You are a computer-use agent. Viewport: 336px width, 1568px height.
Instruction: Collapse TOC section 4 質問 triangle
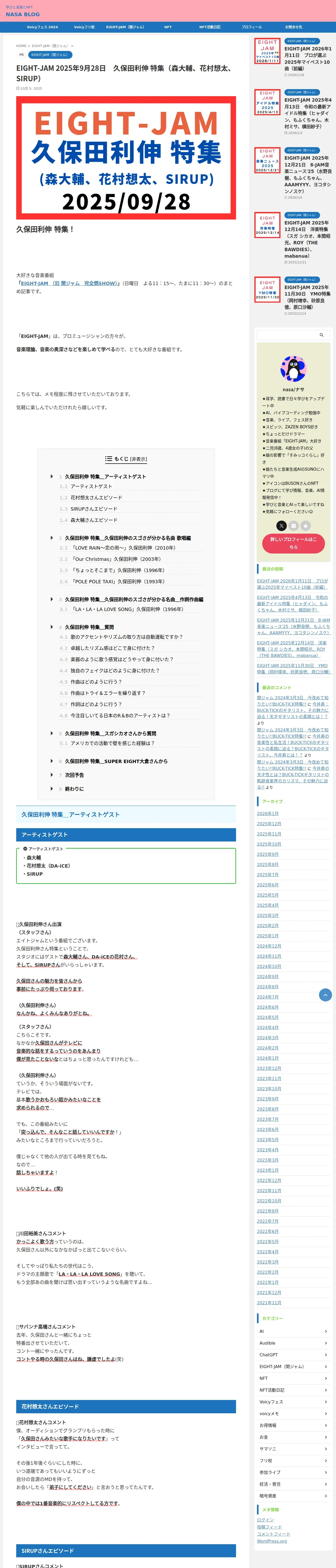pyautogui.click(x=52, y=626)
